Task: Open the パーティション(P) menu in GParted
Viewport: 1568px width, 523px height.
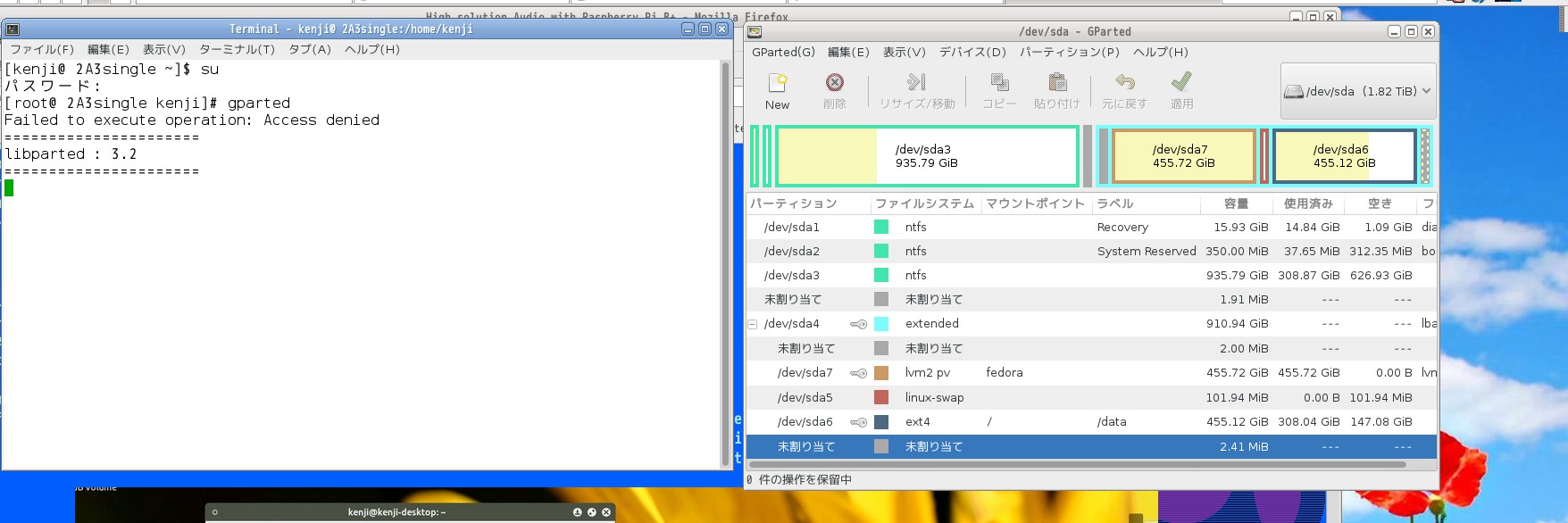Action: pyautogui.click(x=1069, y=53)
